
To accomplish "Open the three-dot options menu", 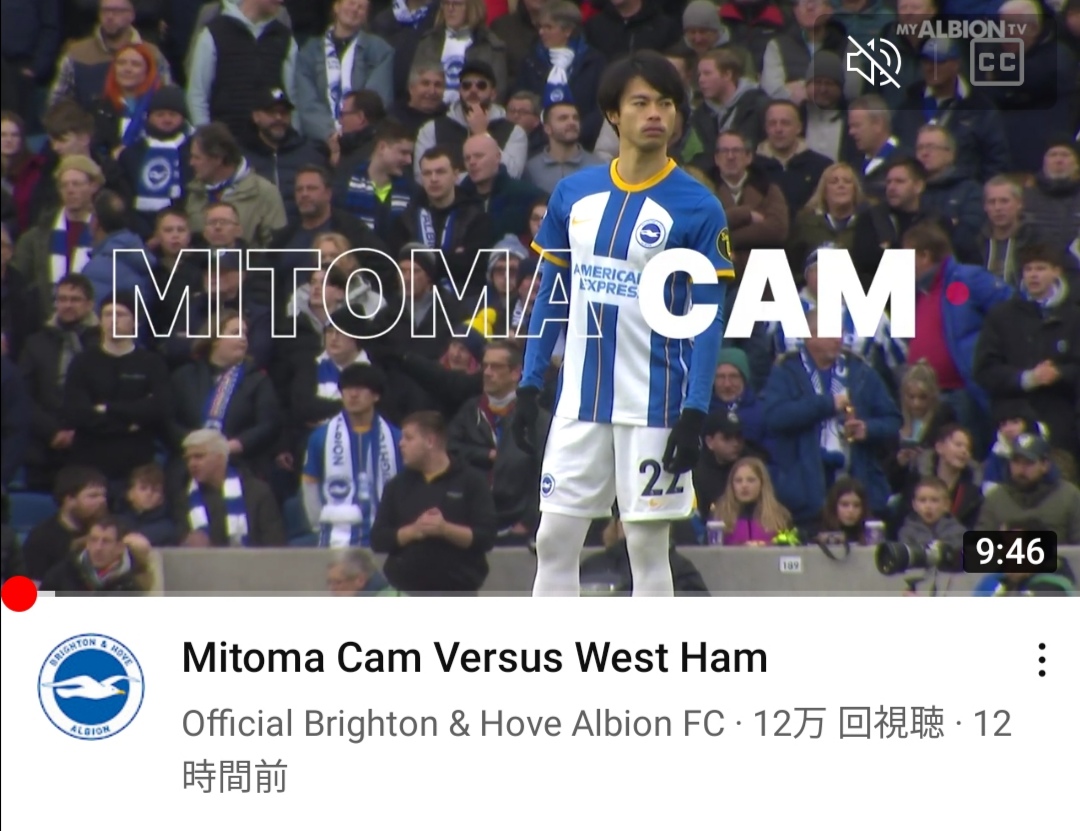I will click(1042, 660).
